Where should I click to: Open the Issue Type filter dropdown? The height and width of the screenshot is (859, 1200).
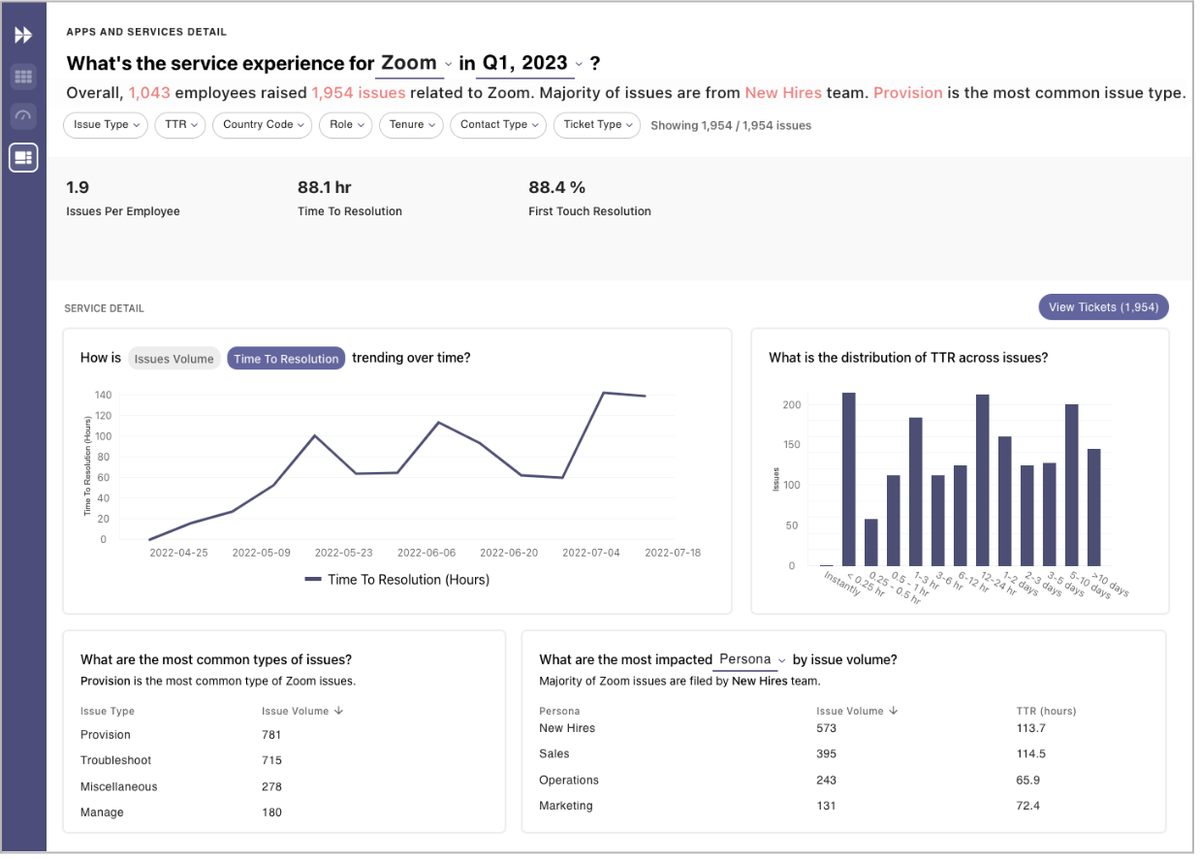[105, 125]
